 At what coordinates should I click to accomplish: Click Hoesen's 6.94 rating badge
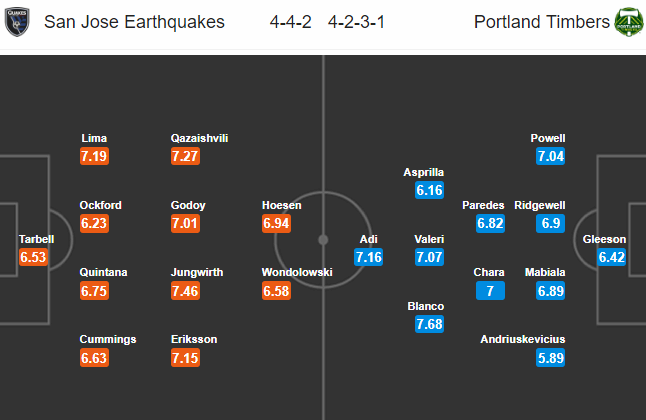(276, 224)
